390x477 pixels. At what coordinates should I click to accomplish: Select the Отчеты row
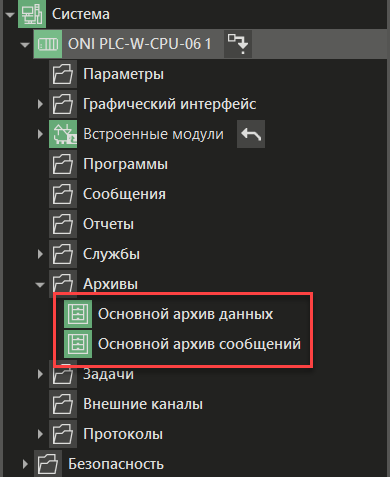click(x=108, y=224)
